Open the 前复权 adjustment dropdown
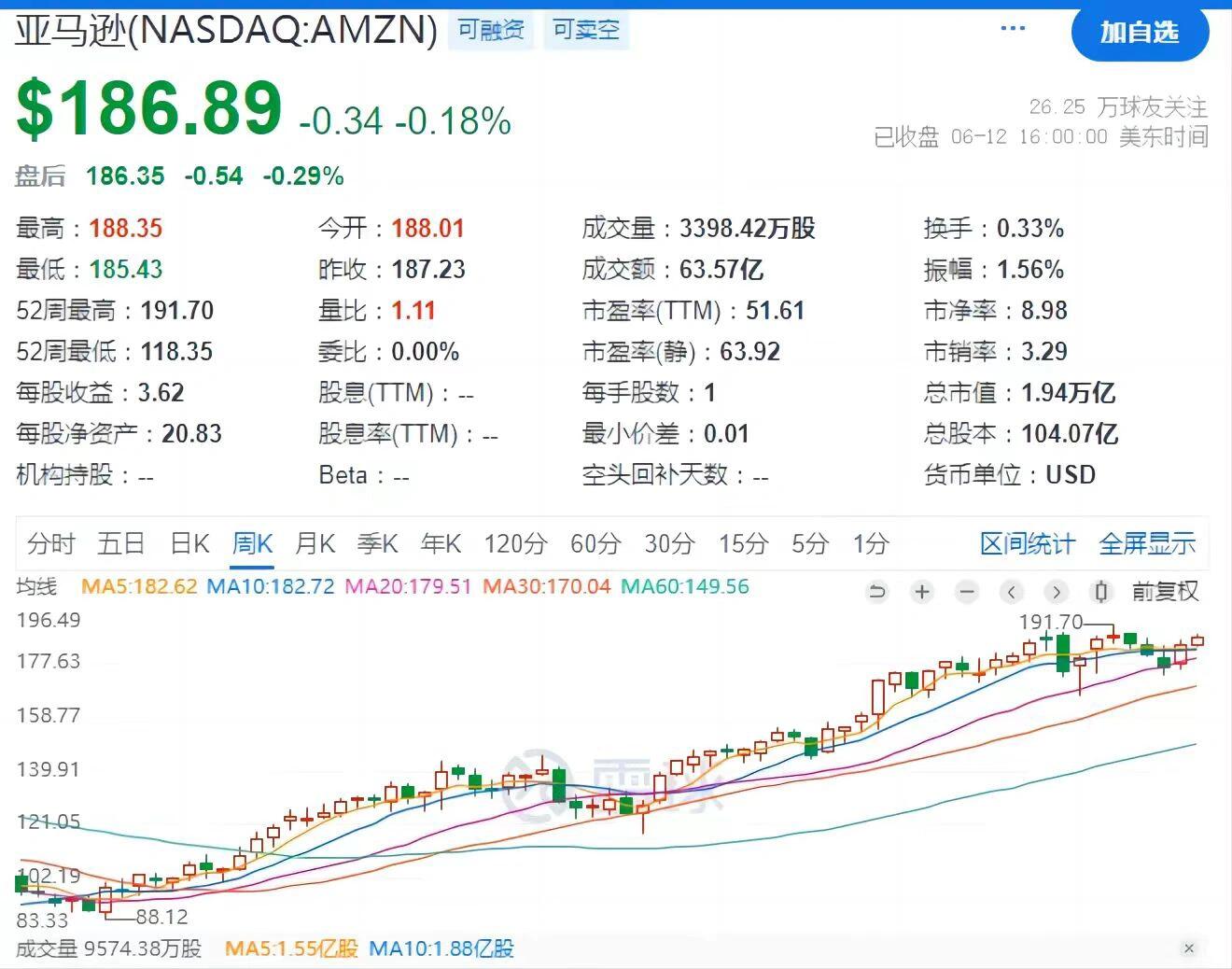The width and height of the screenshot is (1232, 969). coord(1165,592)
